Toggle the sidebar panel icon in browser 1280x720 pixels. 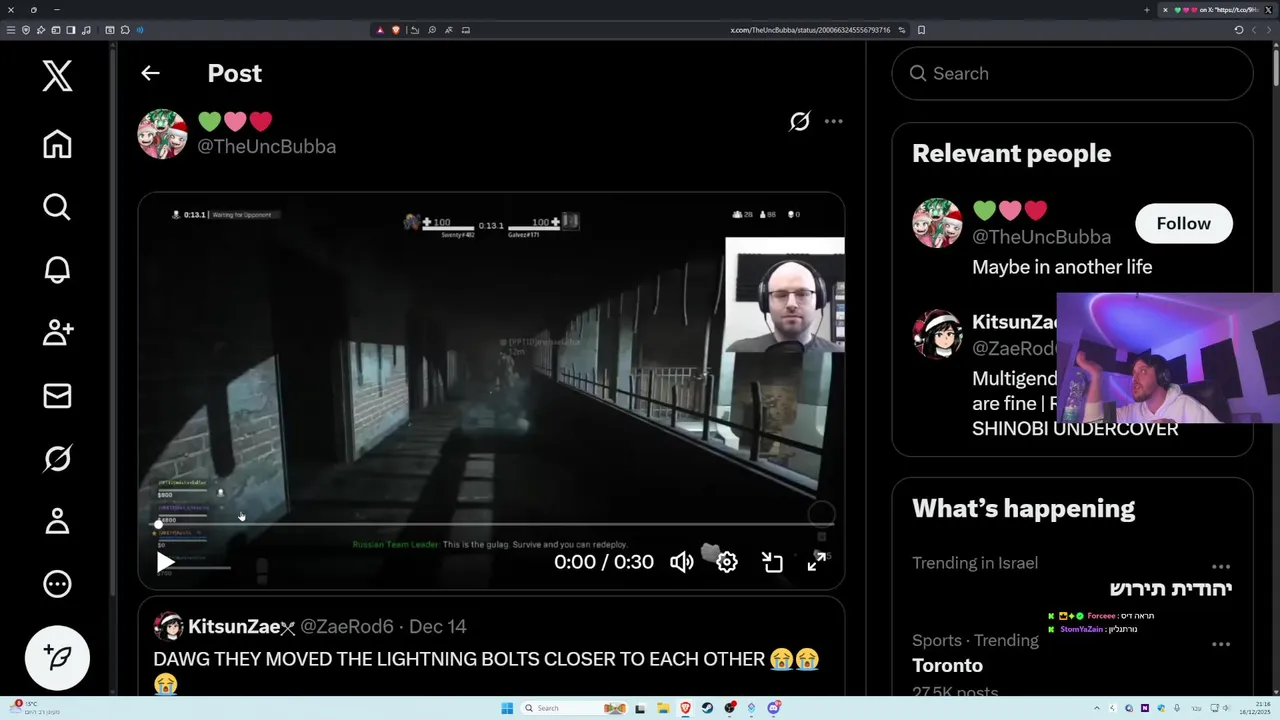(71, 30)
